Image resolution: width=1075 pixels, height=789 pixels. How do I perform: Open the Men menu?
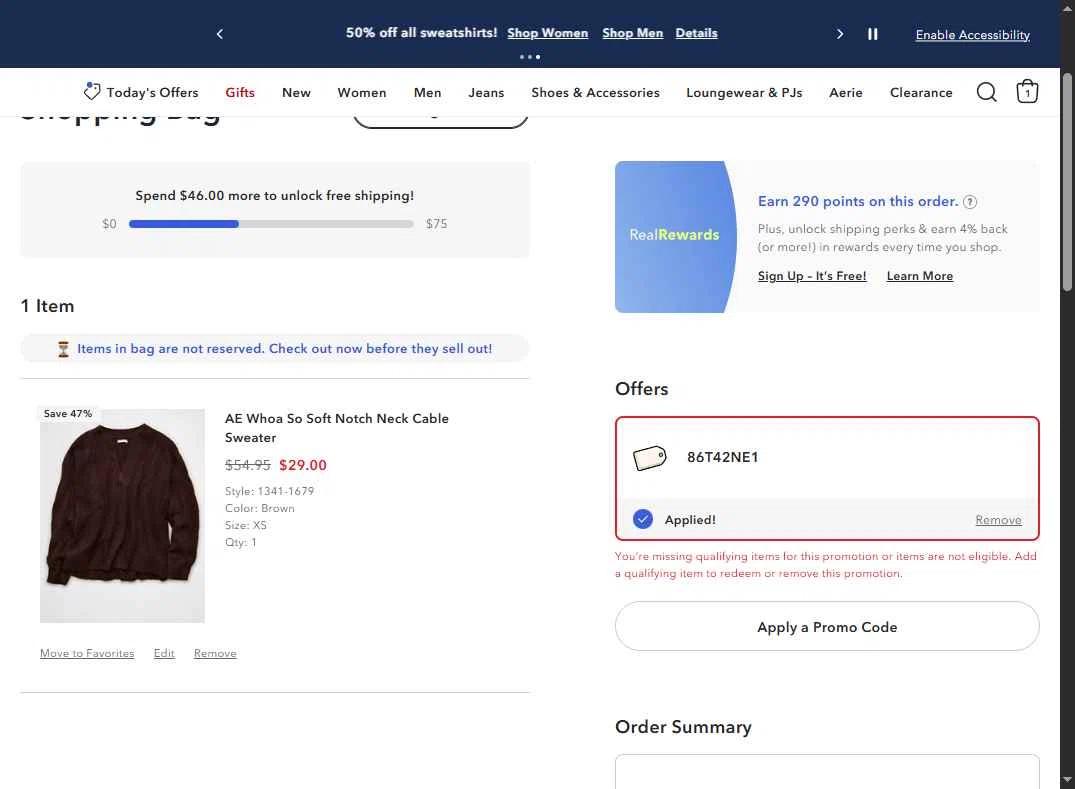click(427, 93)
